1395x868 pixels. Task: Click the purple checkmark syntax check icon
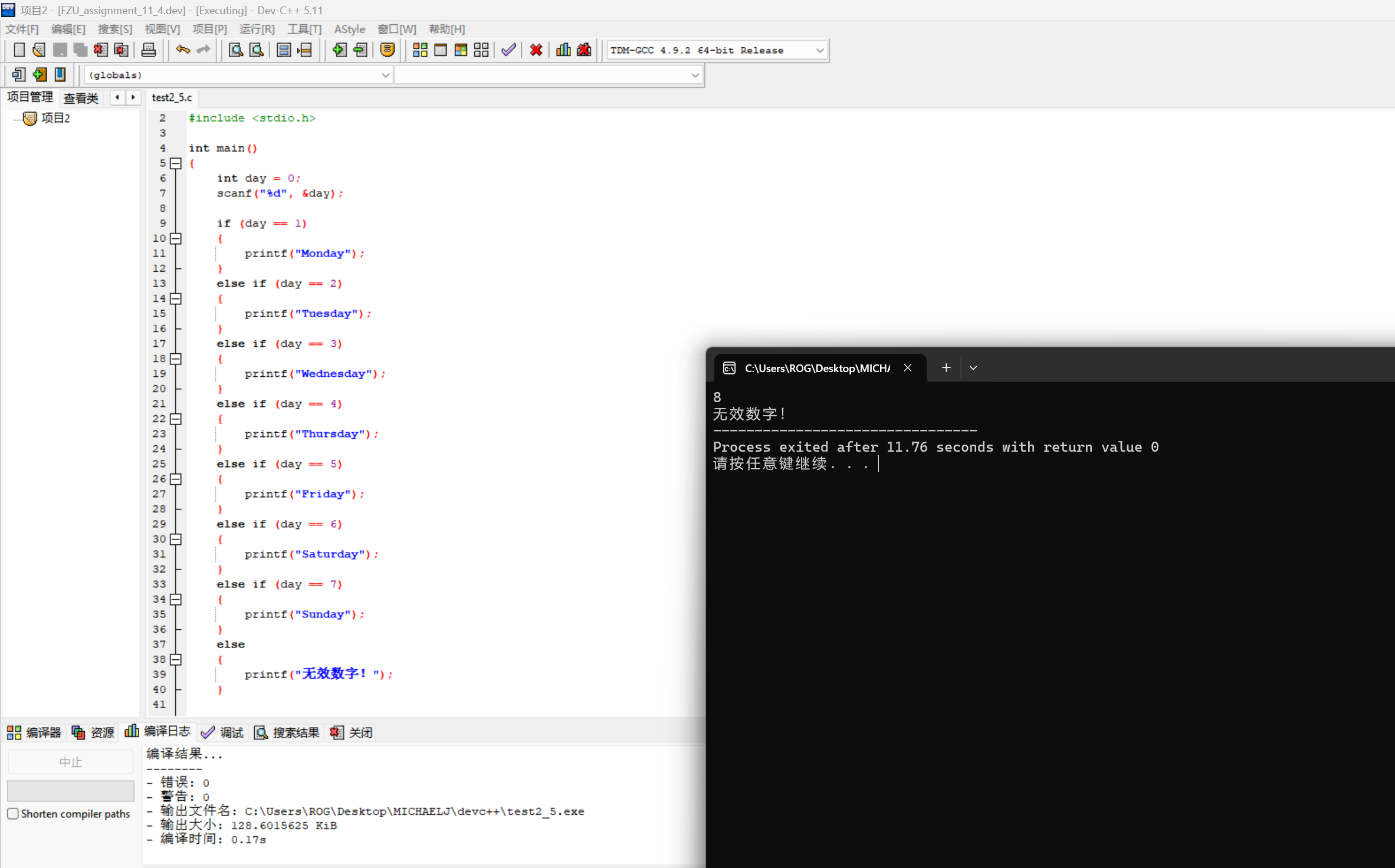(x=508, y=50)
